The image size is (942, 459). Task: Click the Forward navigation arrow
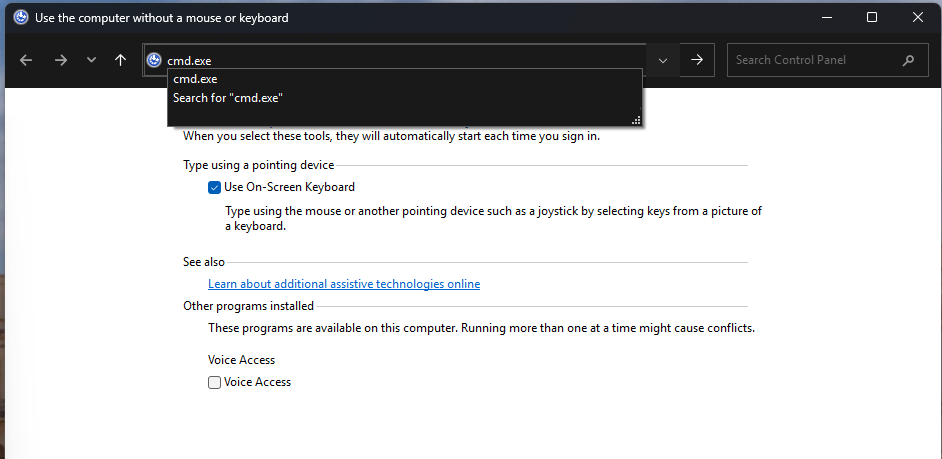pos(60,60)
